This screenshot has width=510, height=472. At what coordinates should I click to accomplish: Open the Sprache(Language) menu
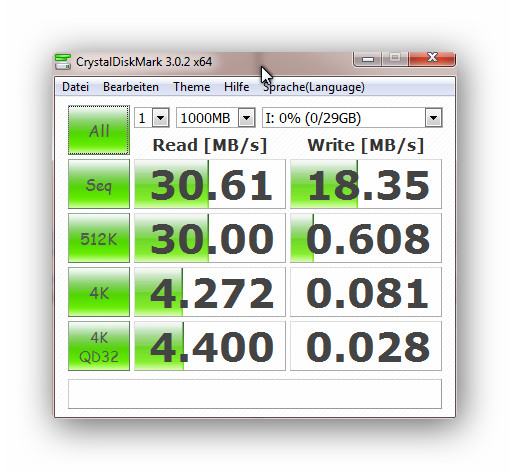pyautogui.click(x=314, y=87)
